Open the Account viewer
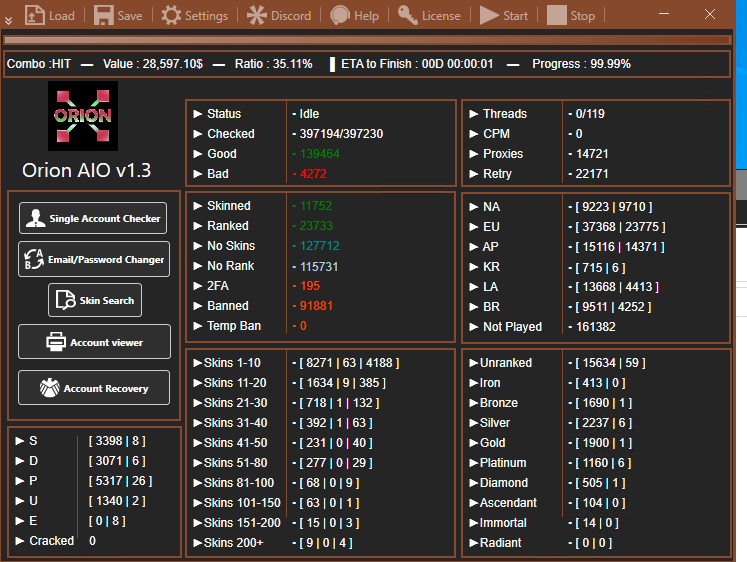The height and width of the screenshot is (562, 747). [94, 341]
